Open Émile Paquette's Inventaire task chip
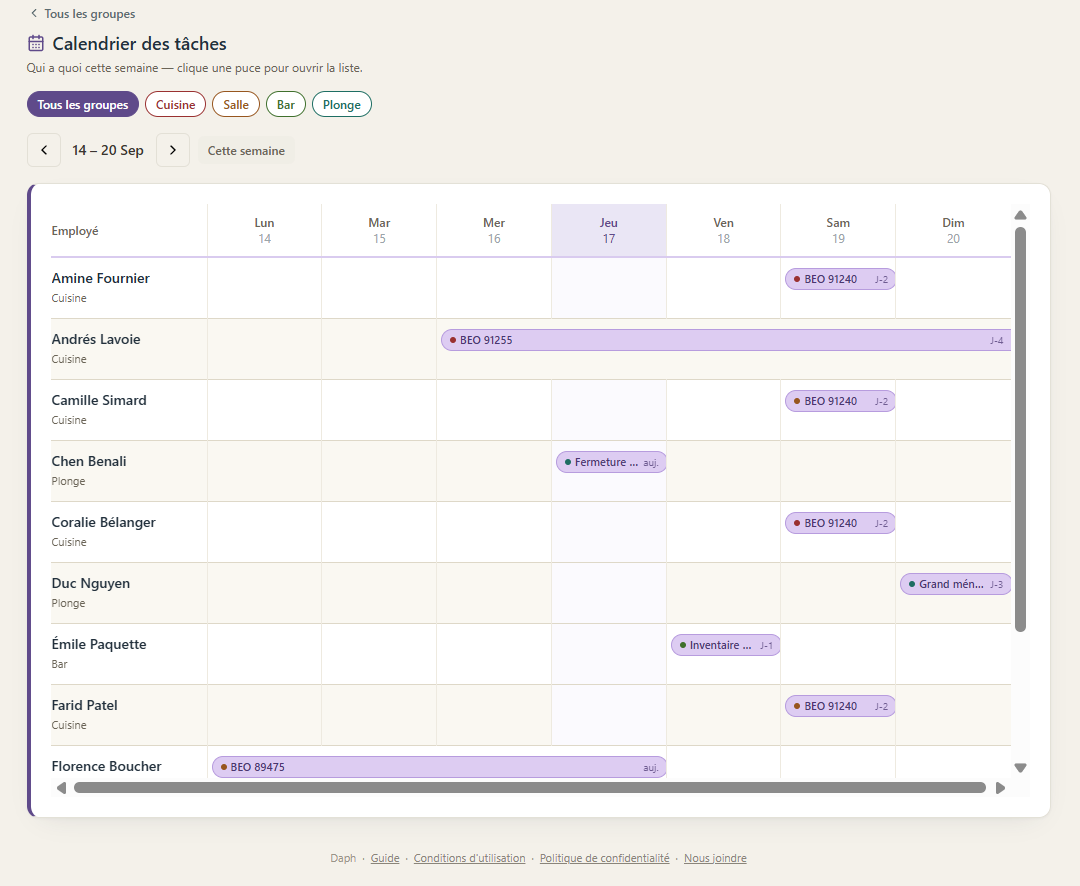 725,645
